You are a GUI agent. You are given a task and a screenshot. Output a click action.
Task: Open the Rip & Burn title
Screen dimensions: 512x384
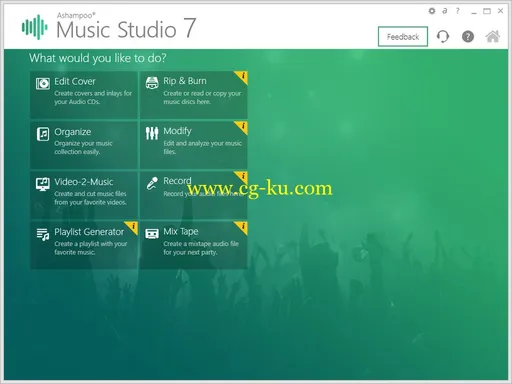point(185,81)
